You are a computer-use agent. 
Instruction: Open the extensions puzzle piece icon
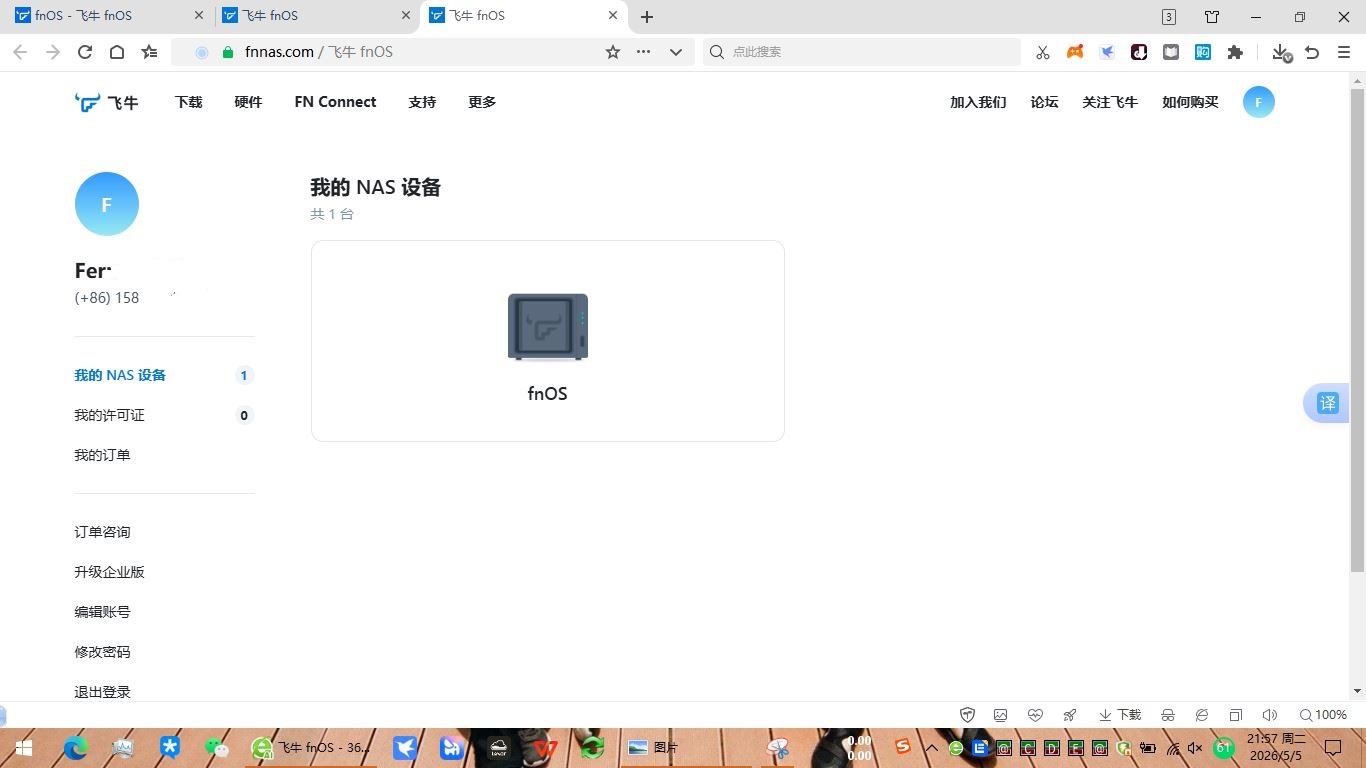(x=1235, y=52)
